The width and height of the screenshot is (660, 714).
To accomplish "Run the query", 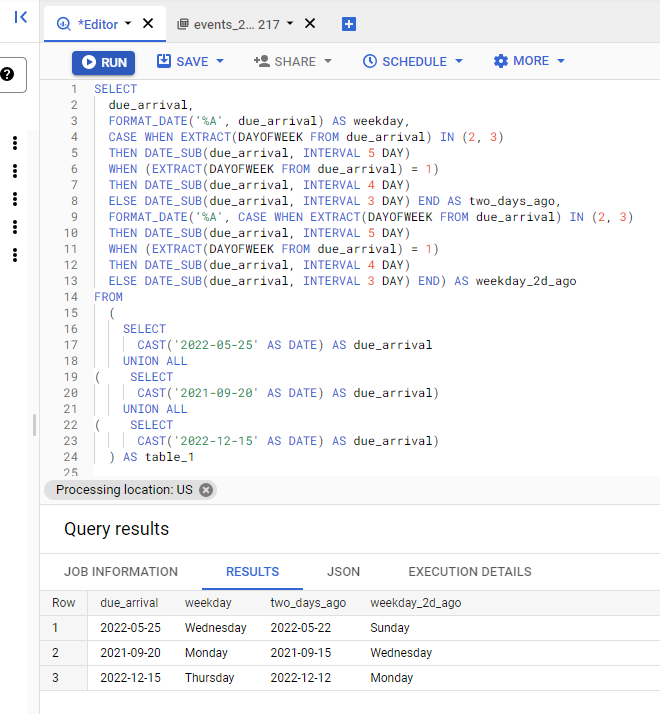I will click(x=103, y=62).
